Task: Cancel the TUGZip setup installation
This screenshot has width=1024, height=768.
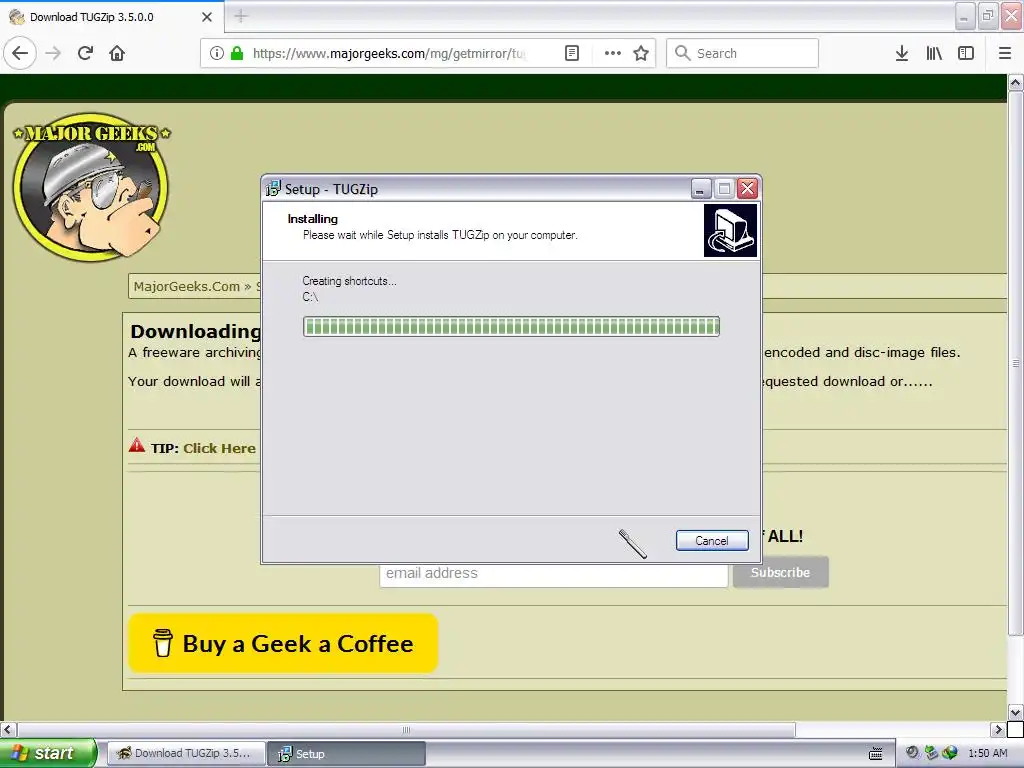Action: pos(712,541)
